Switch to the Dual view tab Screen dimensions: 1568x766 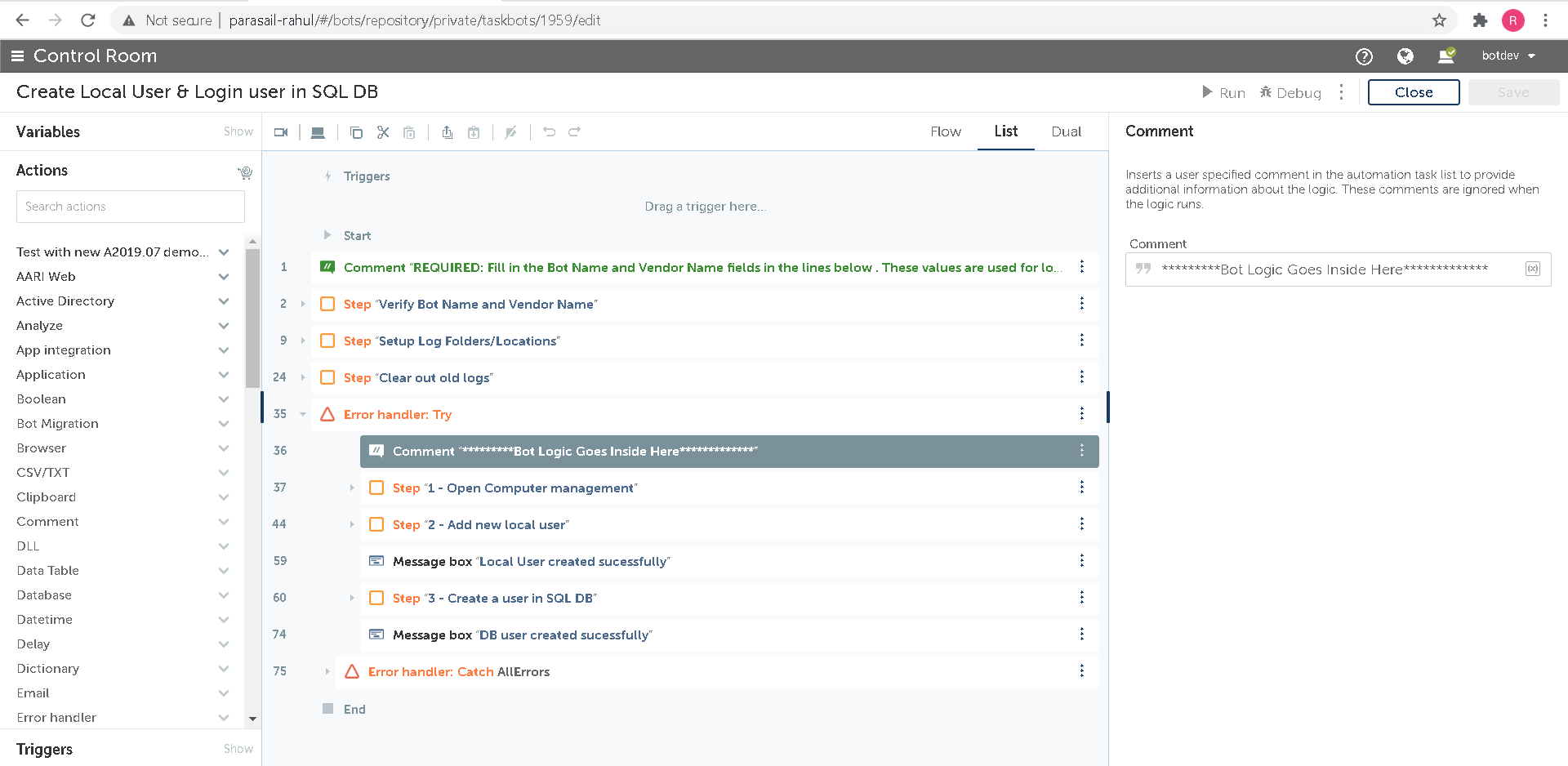point(1066,131)
